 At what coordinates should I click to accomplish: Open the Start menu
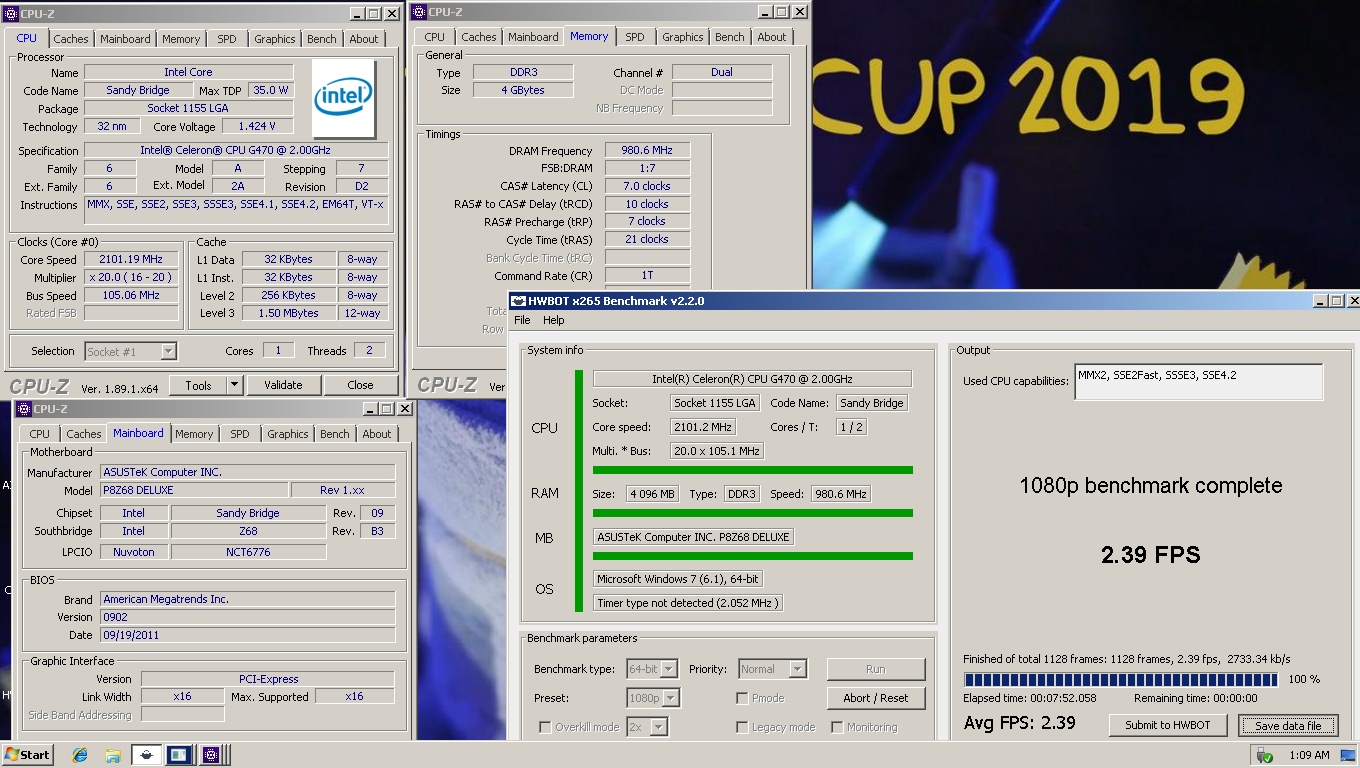point(27,755)
